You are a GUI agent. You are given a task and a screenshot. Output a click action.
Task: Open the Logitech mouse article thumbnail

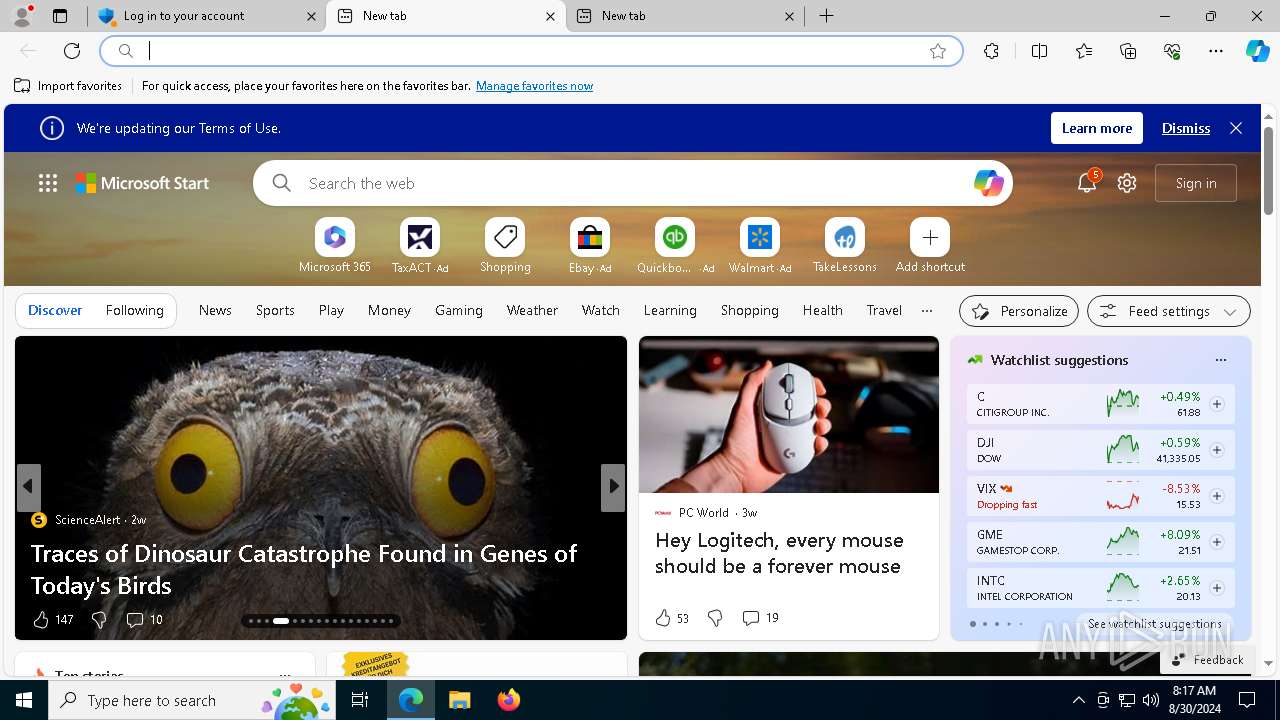(789, 415)
